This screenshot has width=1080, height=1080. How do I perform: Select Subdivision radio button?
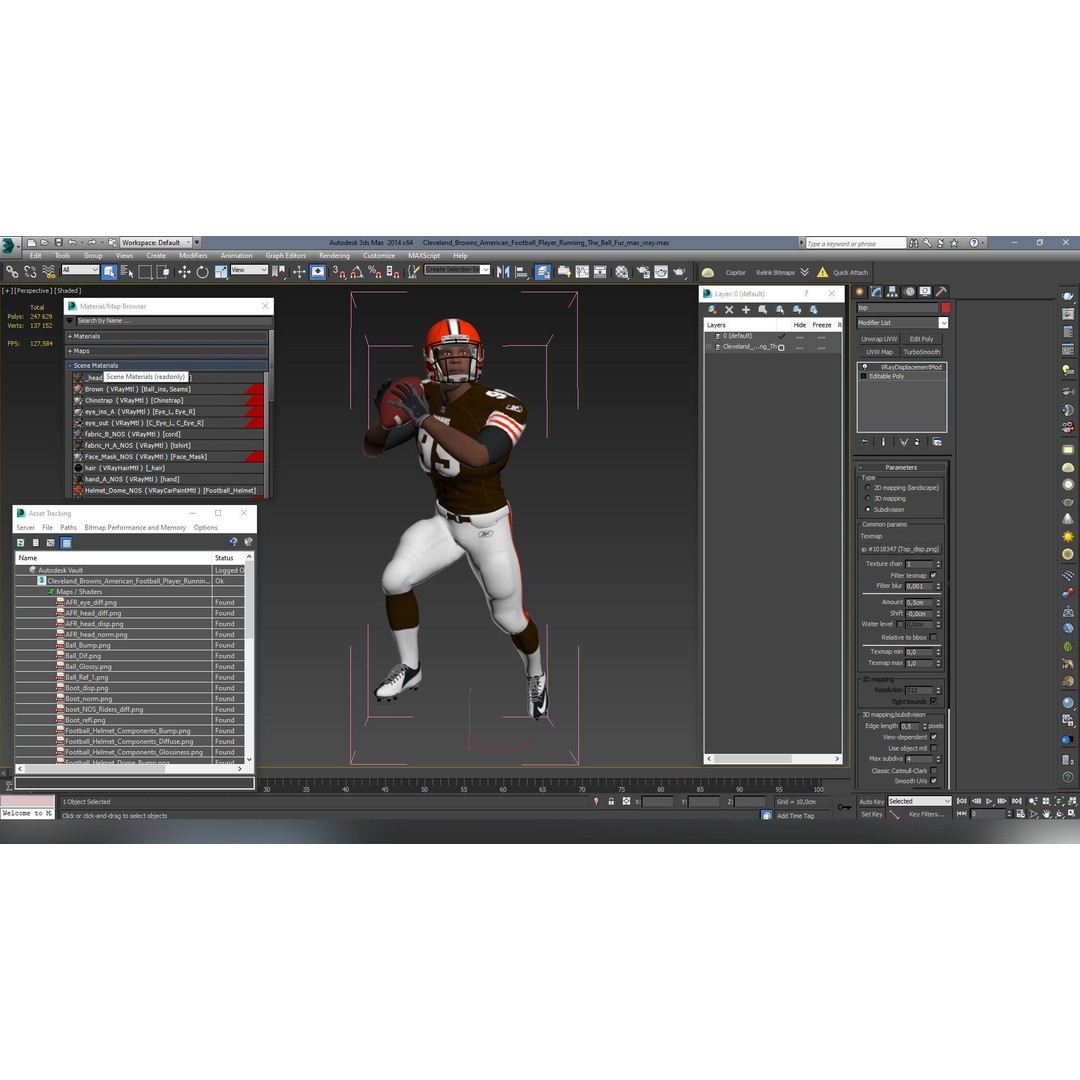868,510
